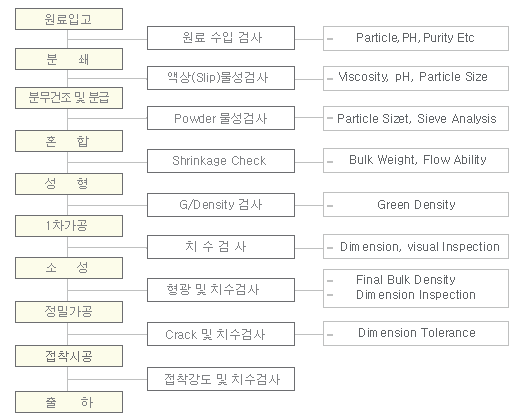The image size is (526, 420).
Task: Select the 출하 final step box
Action: [69, 402]
